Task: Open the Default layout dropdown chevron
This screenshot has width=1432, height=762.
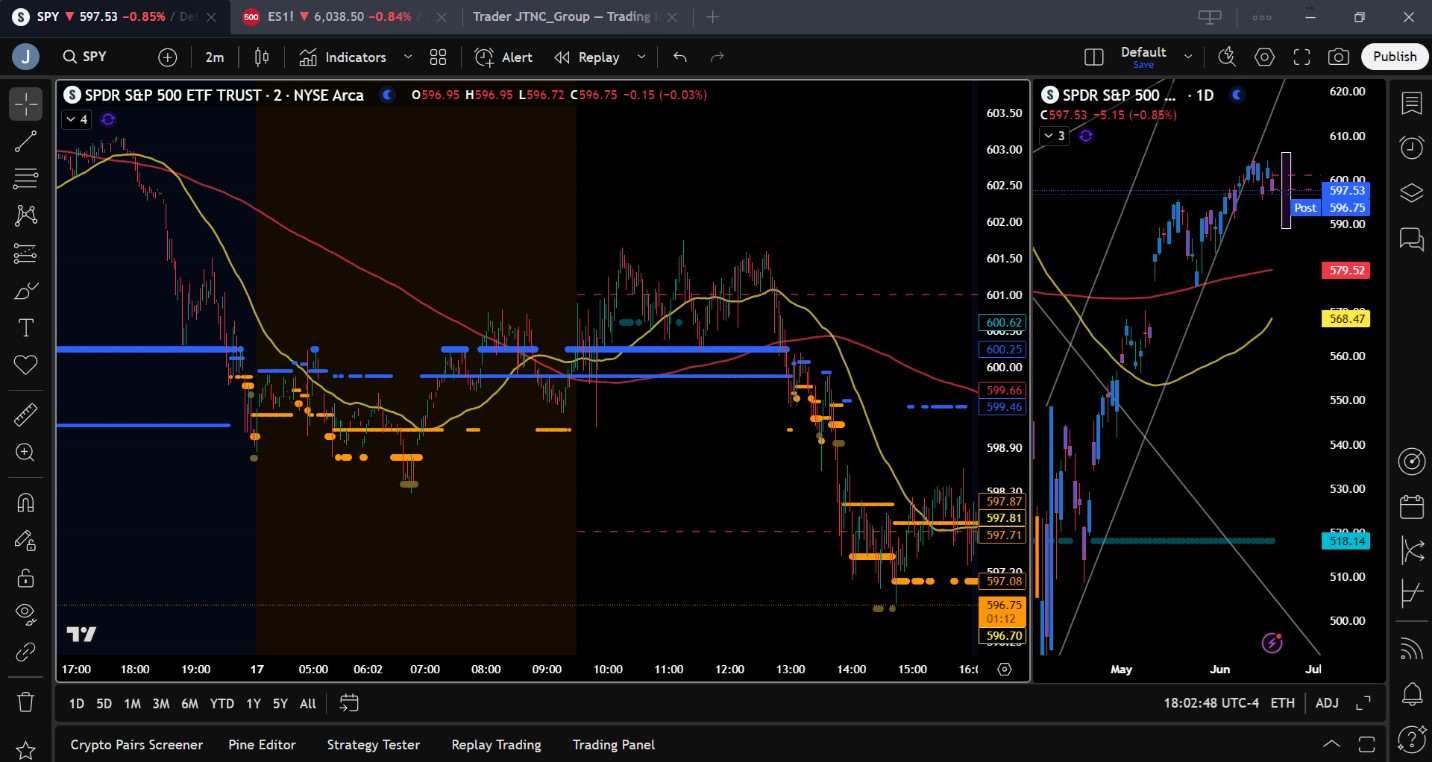Action: [x=1188, y=57]
